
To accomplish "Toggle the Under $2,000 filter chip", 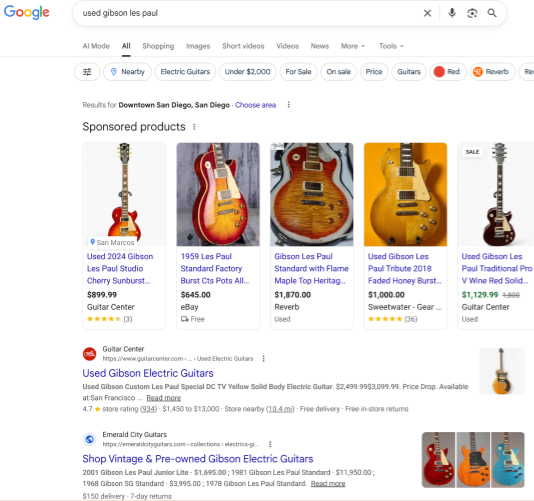I will point(248,72).
